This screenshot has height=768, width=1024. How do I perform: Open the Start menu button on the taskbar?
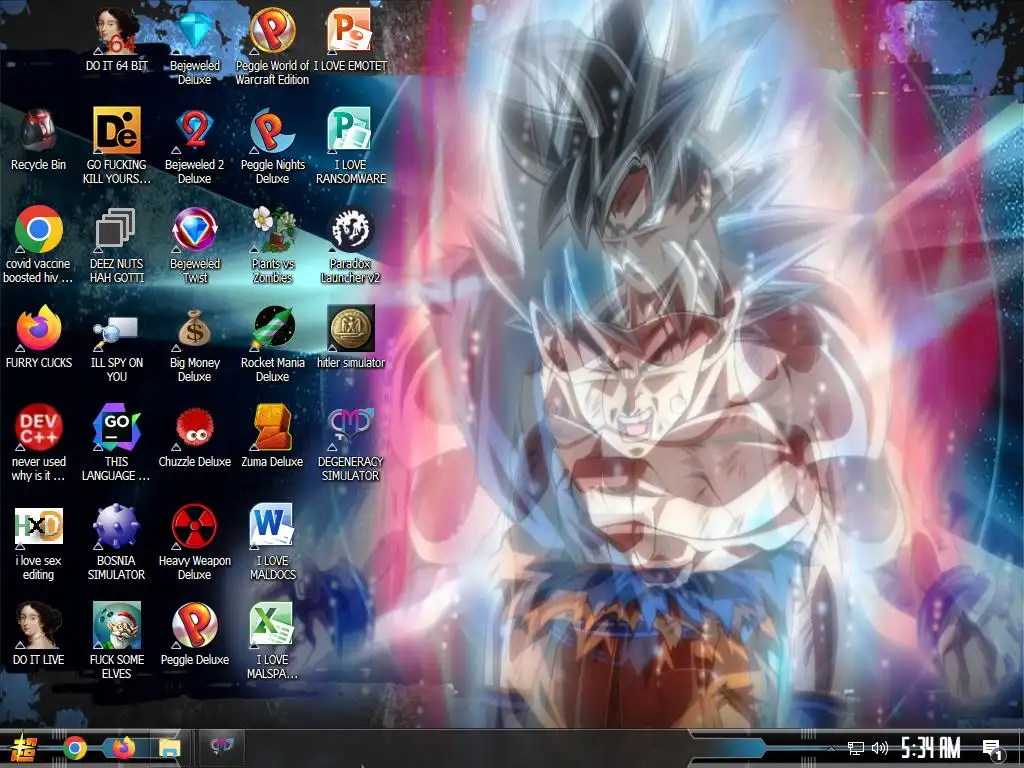22,748
